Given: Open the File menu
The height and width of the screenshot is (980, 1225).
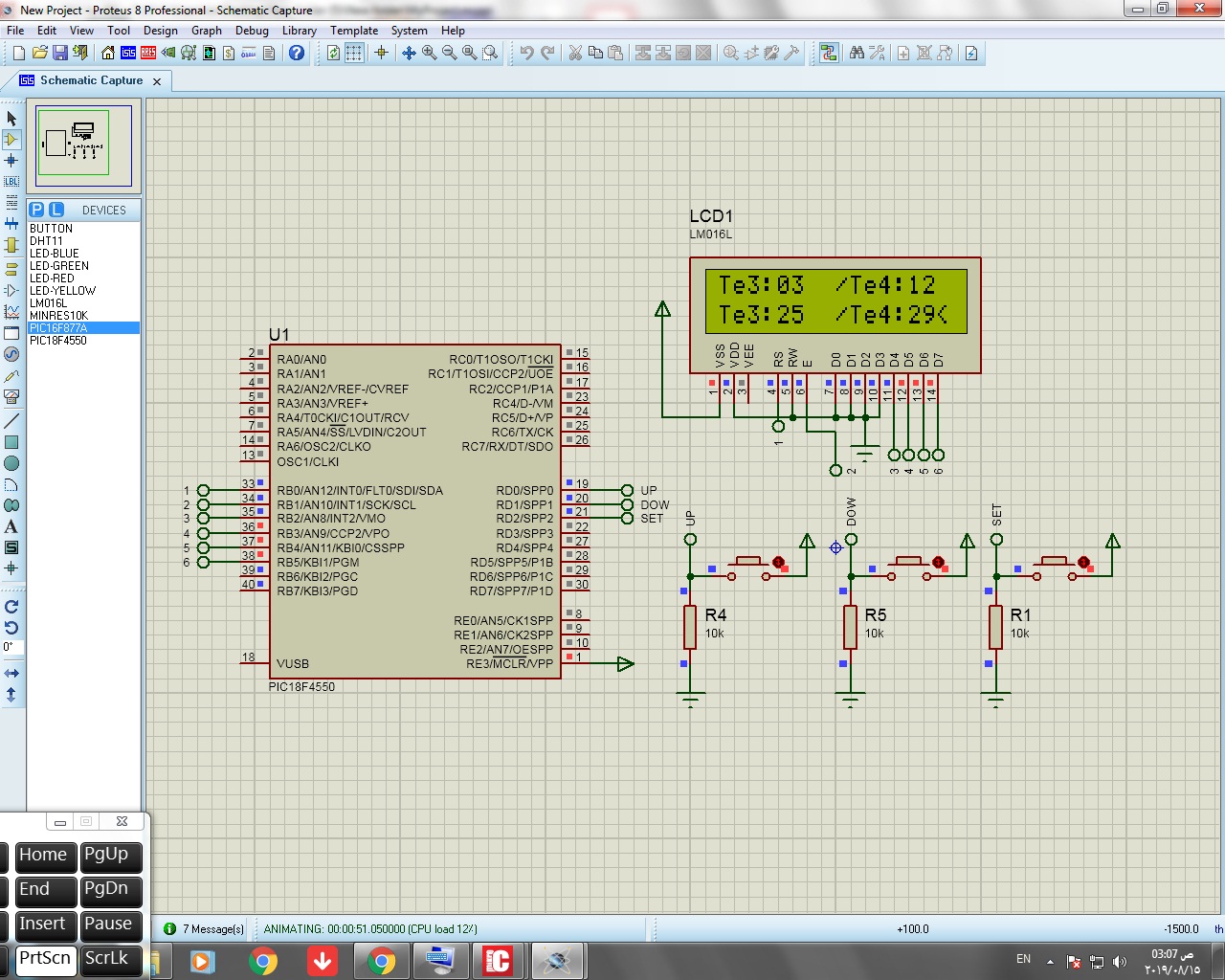Looking at the screenshot, I should point(15,31).
